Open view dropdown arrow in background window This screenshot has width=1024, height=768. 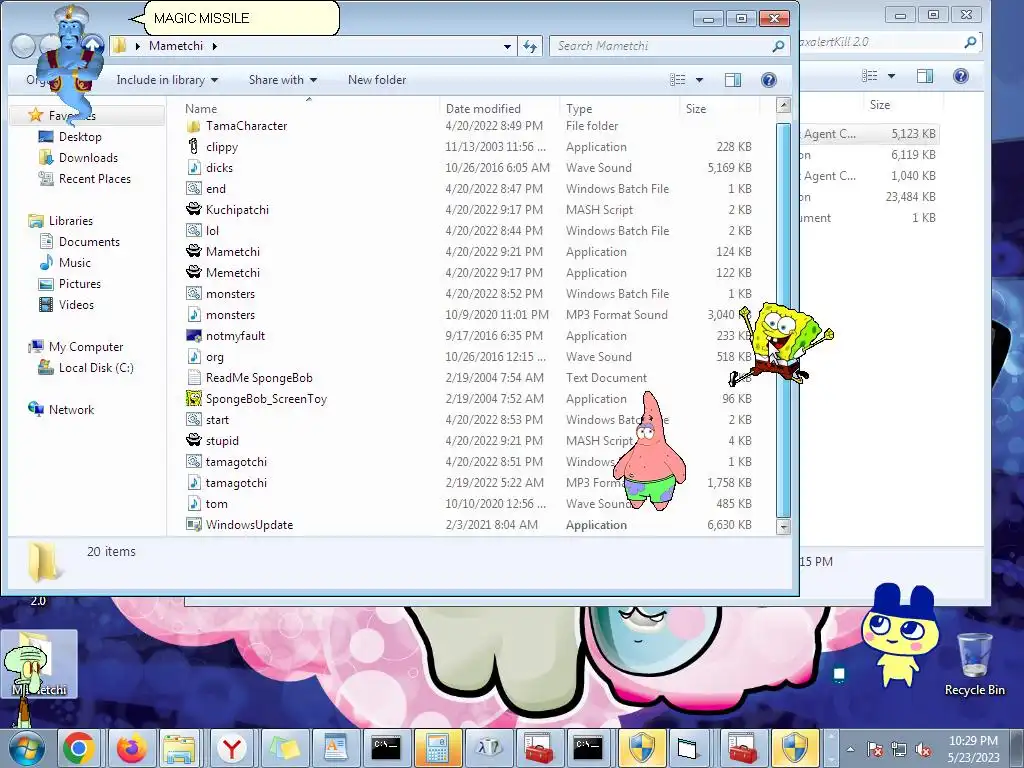pyautogui.click(x=891, y=76)
